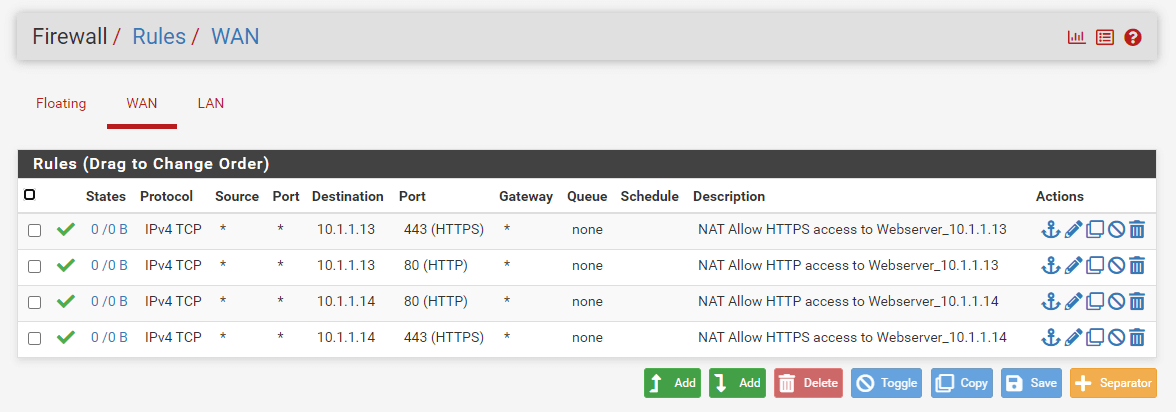1176x412 pixels.
Task: Check the box for HTTP 10.1.1.13 rule
Action: coord(34,266)
